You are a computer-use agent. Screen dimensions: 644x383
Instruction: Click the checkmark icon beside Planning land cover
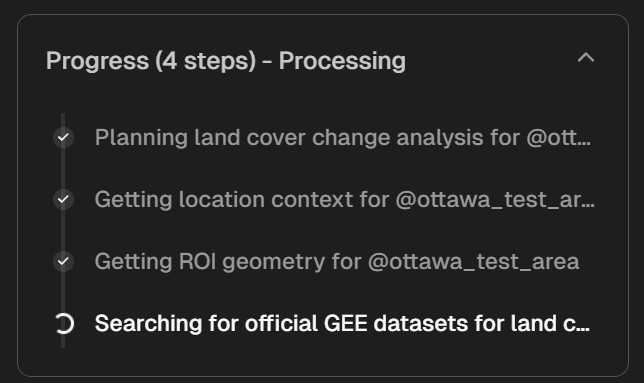[63, 137]
